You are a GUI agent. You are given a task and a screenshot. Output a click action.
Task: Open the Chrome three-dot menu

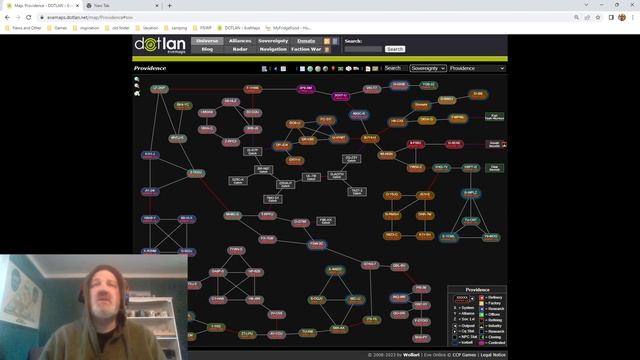coord(633,18)
